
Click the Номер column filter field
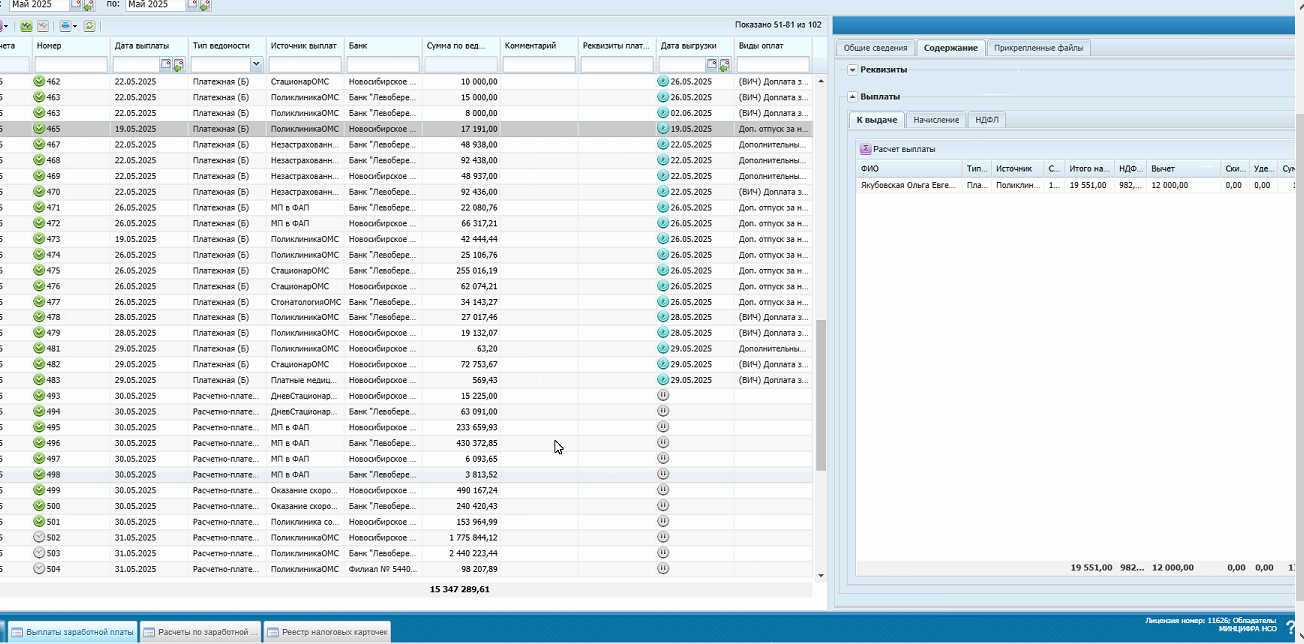[70, 65]
